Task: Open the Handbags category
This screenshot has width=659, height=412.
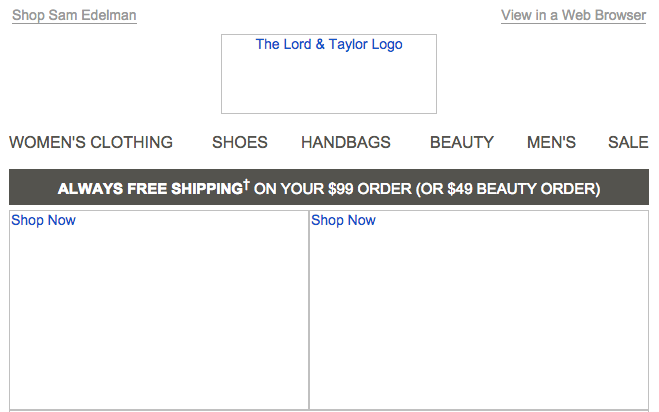Action: click(x=346, y=143)
